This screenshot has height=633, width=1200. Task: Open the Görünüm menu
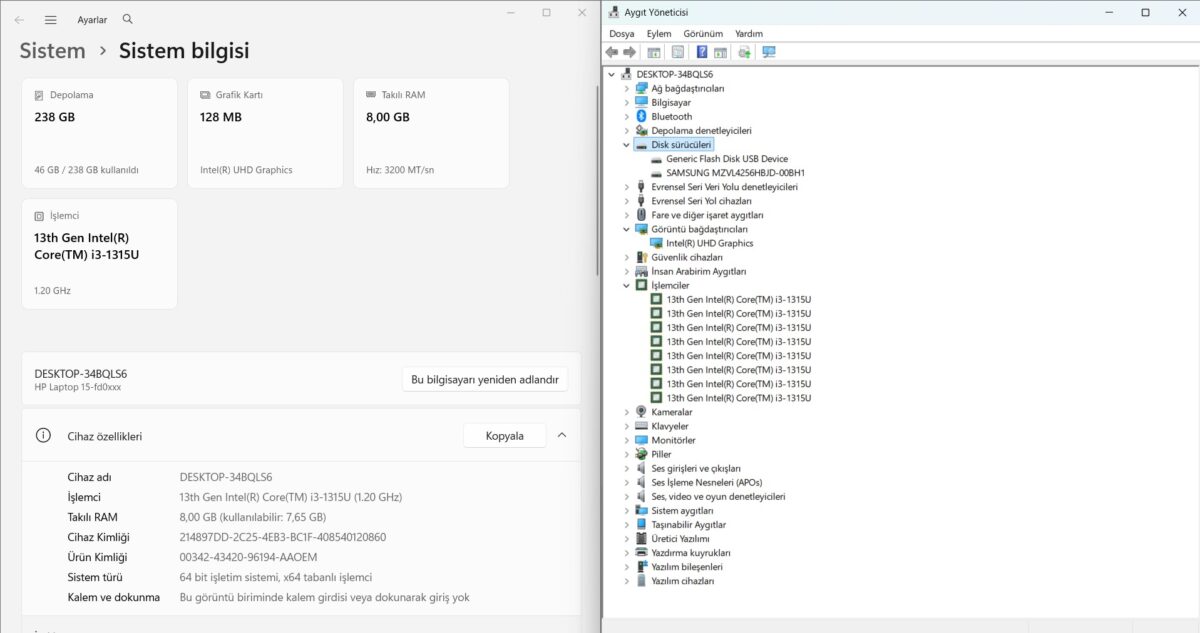coord(703,33)
